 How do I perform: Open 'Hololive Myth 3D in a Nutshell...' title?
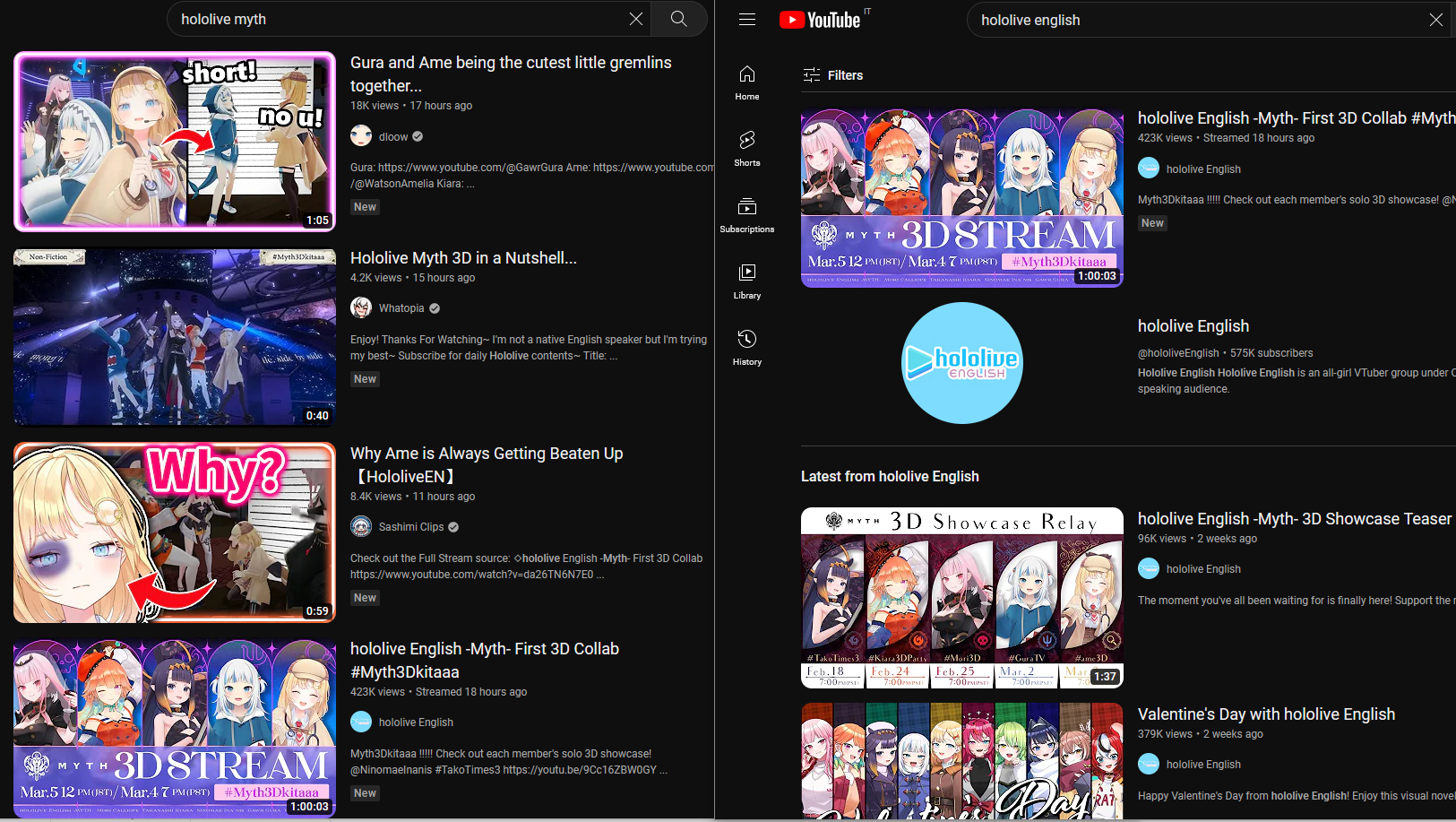click(463, 258)
